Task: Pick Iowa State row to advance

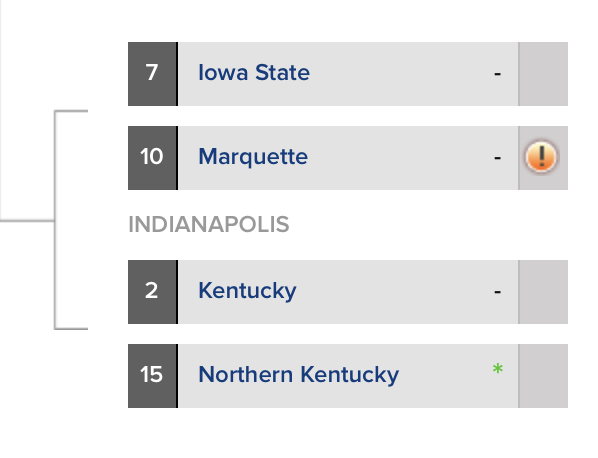Action: [348, 74]
